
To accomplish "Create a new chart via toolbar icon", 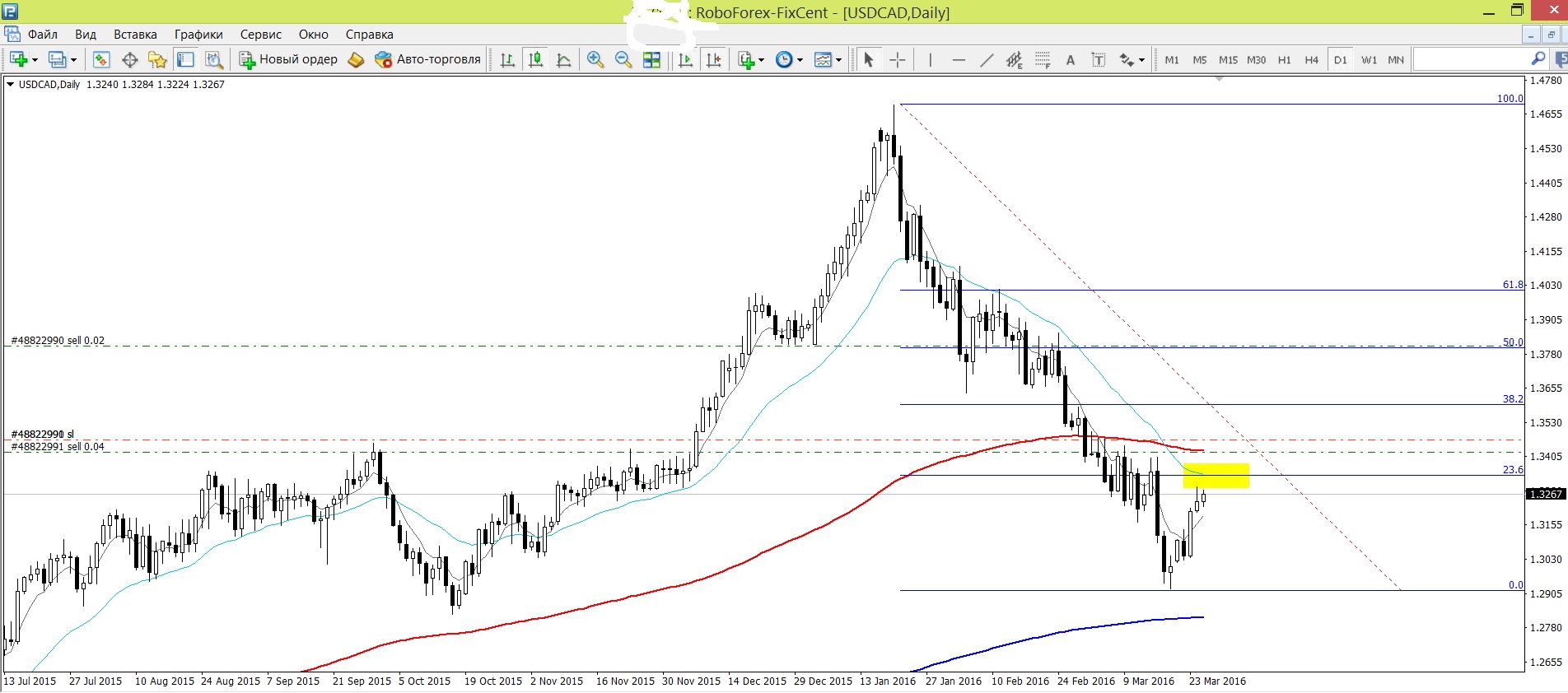I will [18, 59].
